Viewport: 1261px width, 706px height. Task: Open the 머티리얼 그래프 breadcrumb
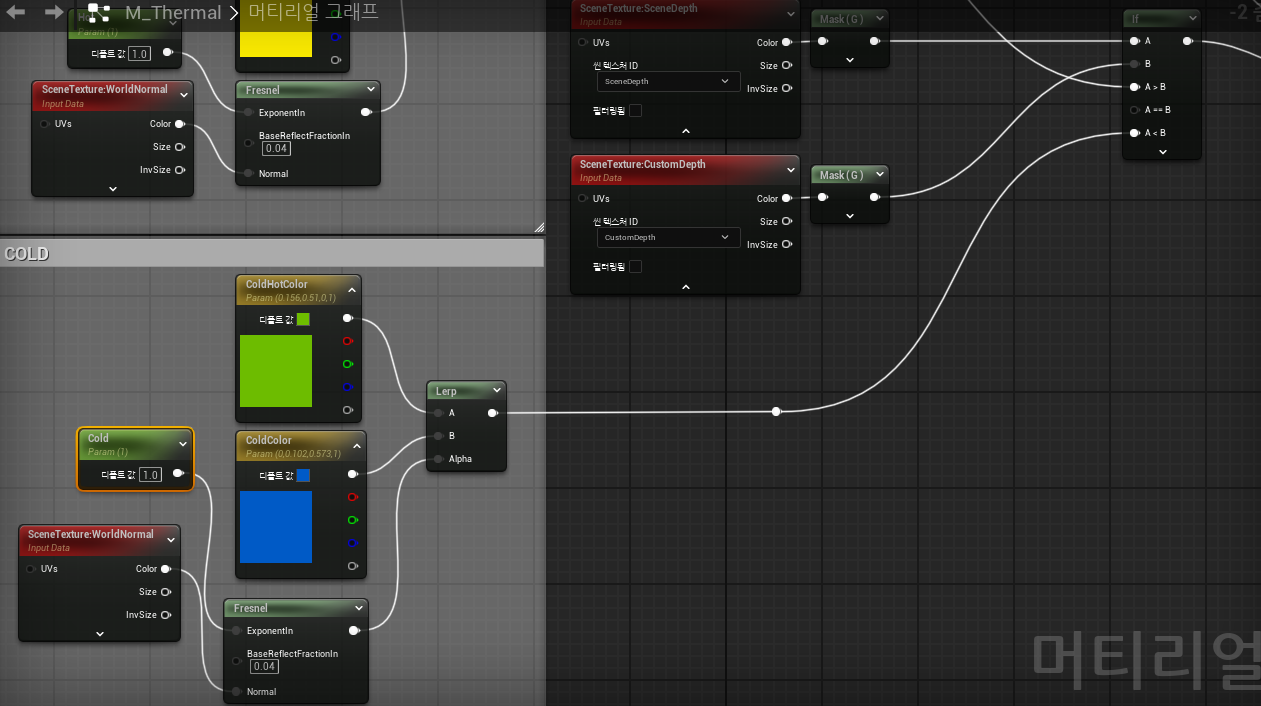[x=315, y=13]
